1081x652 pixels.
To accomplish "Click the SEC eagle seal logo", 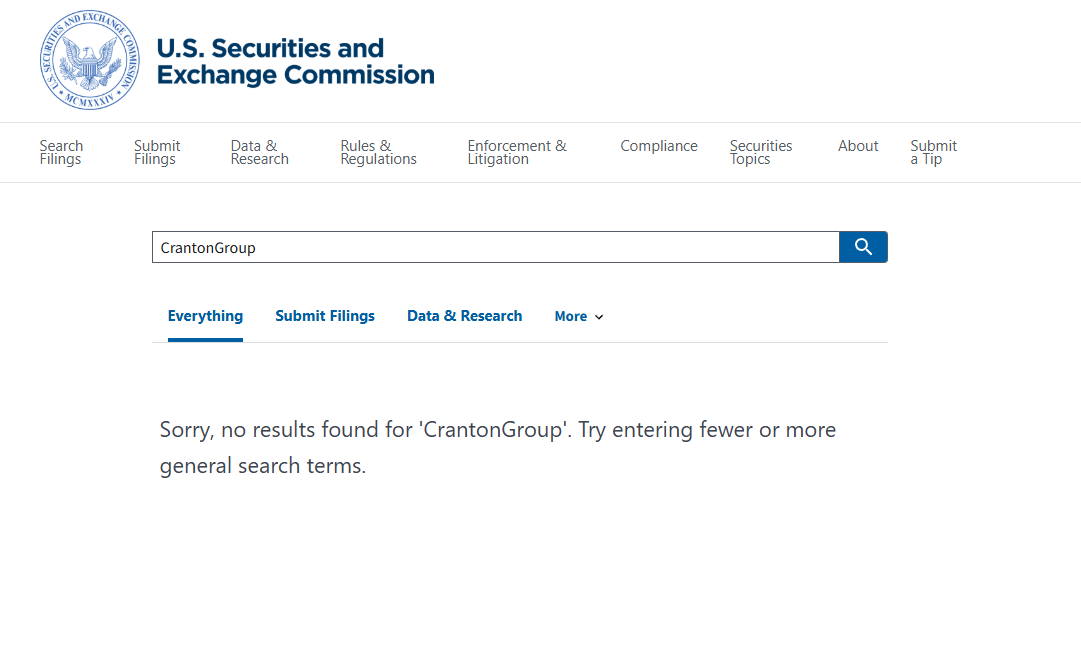I will pyautogui.click(x=89, y=60).
